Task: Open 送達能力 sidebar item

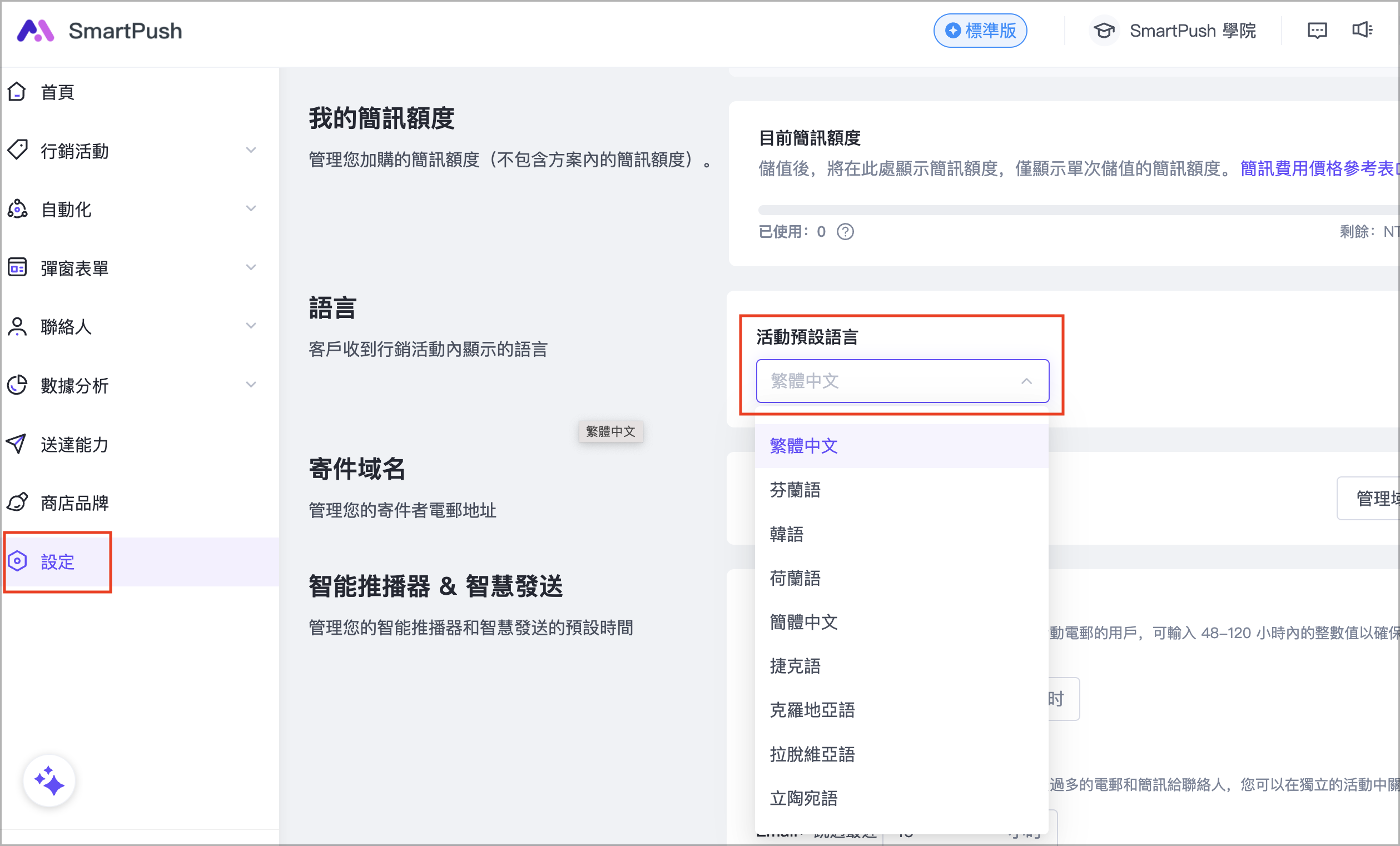Action: pyautogui.click(x=140, y=444)
